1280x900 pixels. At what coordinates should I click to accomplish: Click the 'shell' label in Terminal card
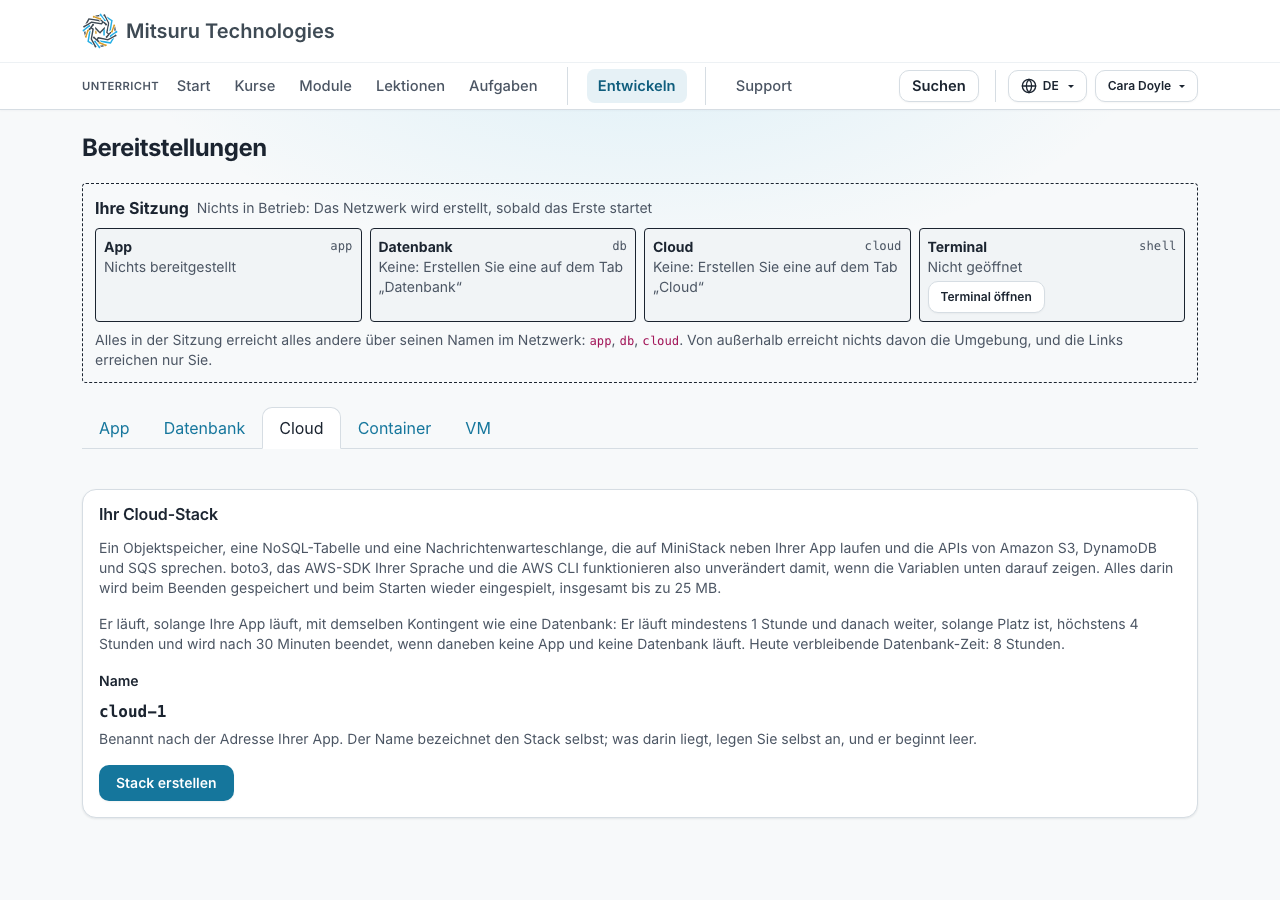tap(1157, 246)
